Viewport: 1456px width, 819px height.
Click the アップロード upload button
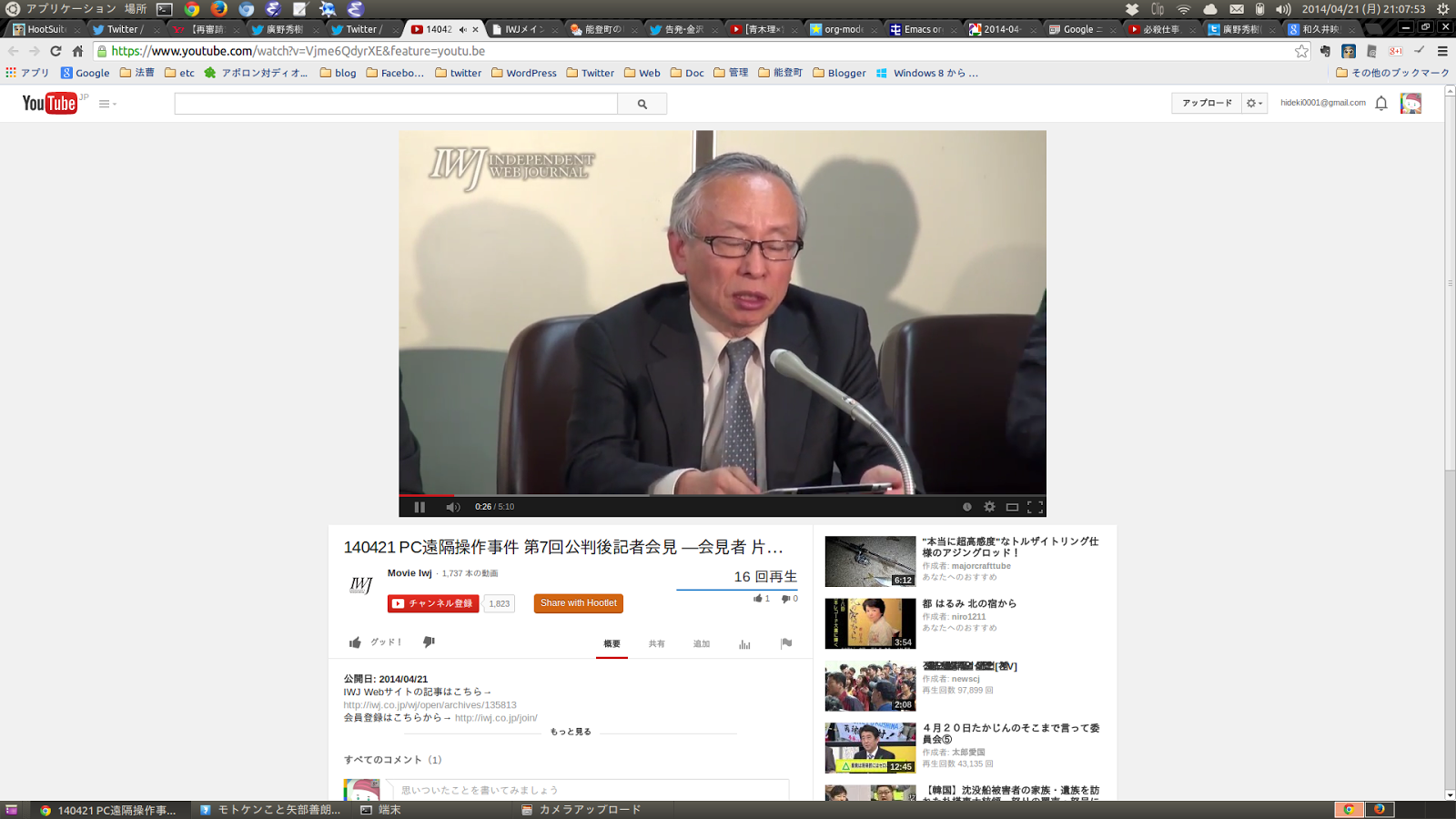1207,103
